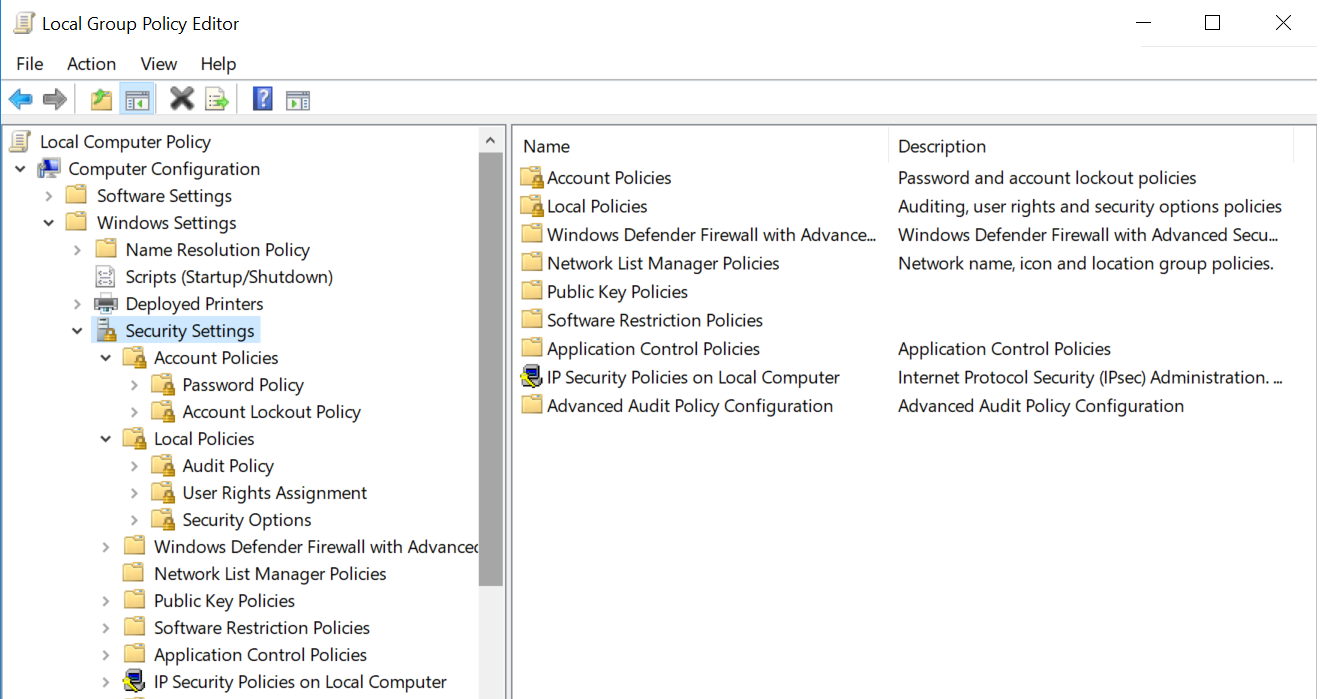Toggle the Show/Hide Action Pane icon

298,99
